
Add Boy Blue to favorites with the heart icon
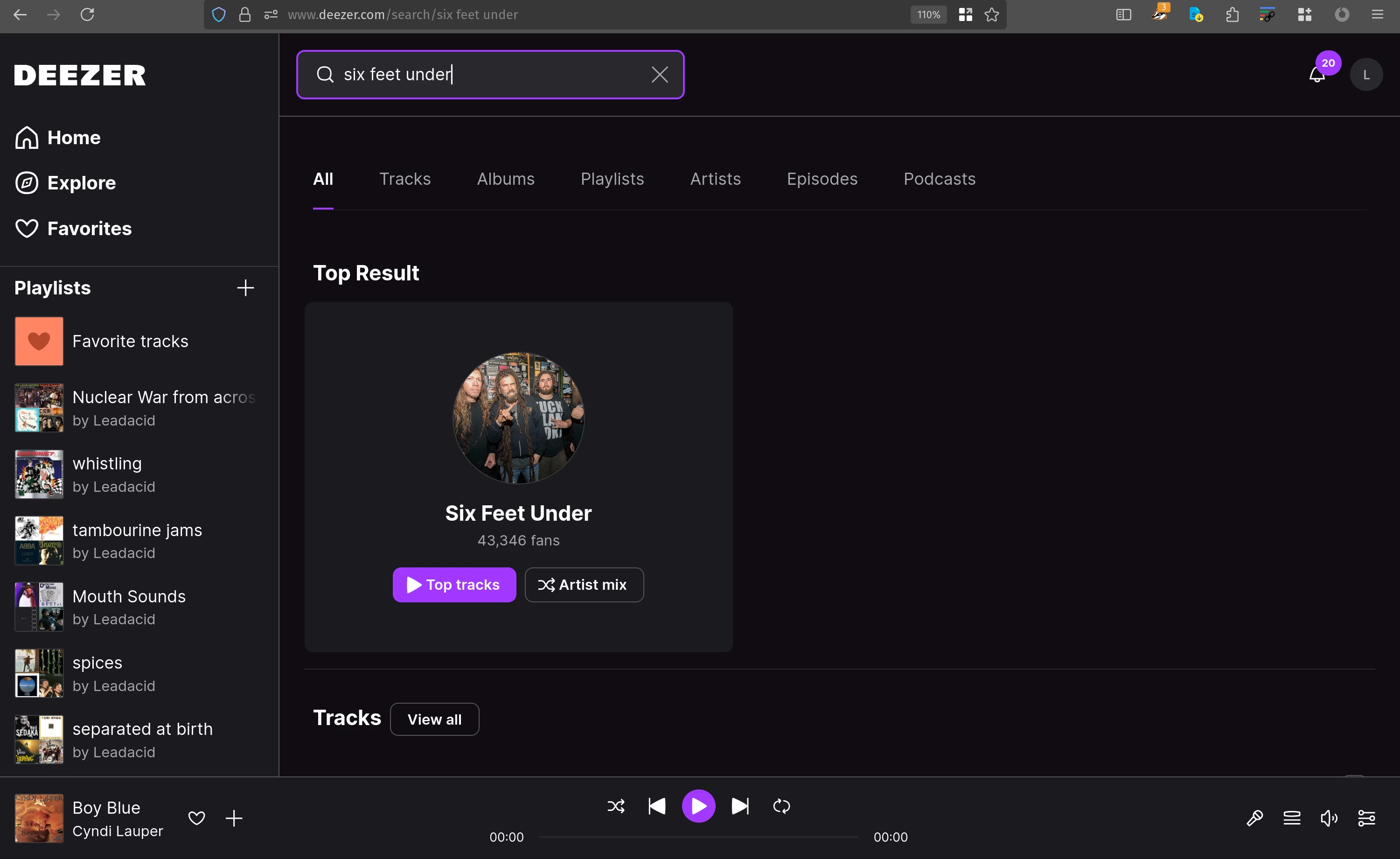tap(196, 818)
